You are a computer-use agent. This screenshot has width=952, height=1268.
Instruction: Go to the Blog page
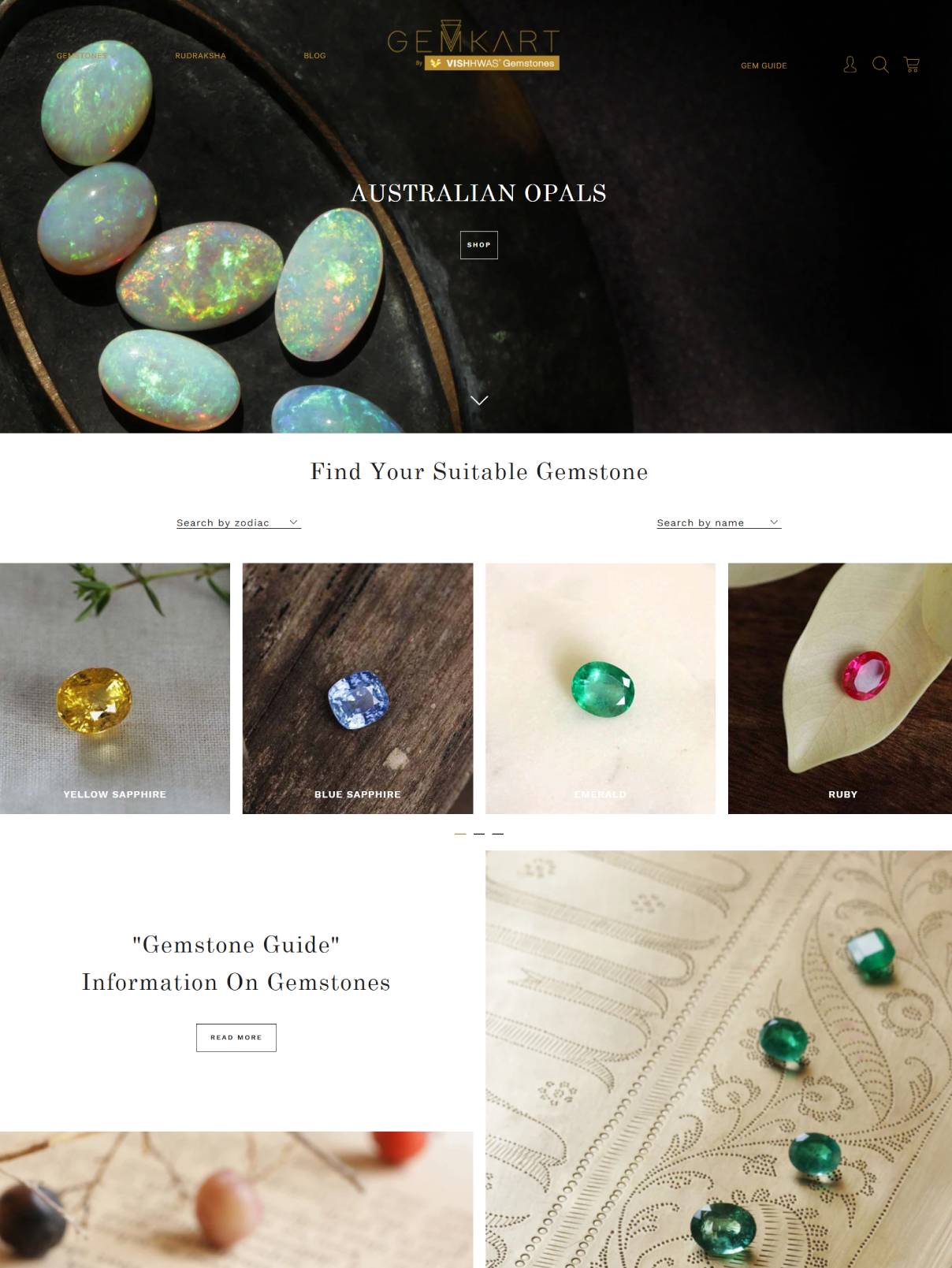[x=314, y=56]
